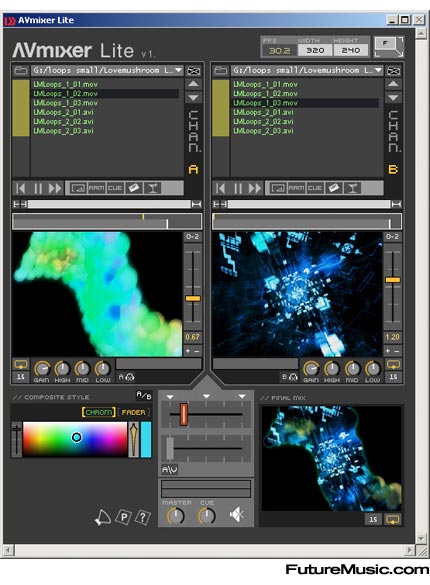This screenshot has height=585, width=430.
Task: Click the channel A 0-2 speed range button
Action: pos(193,237)
